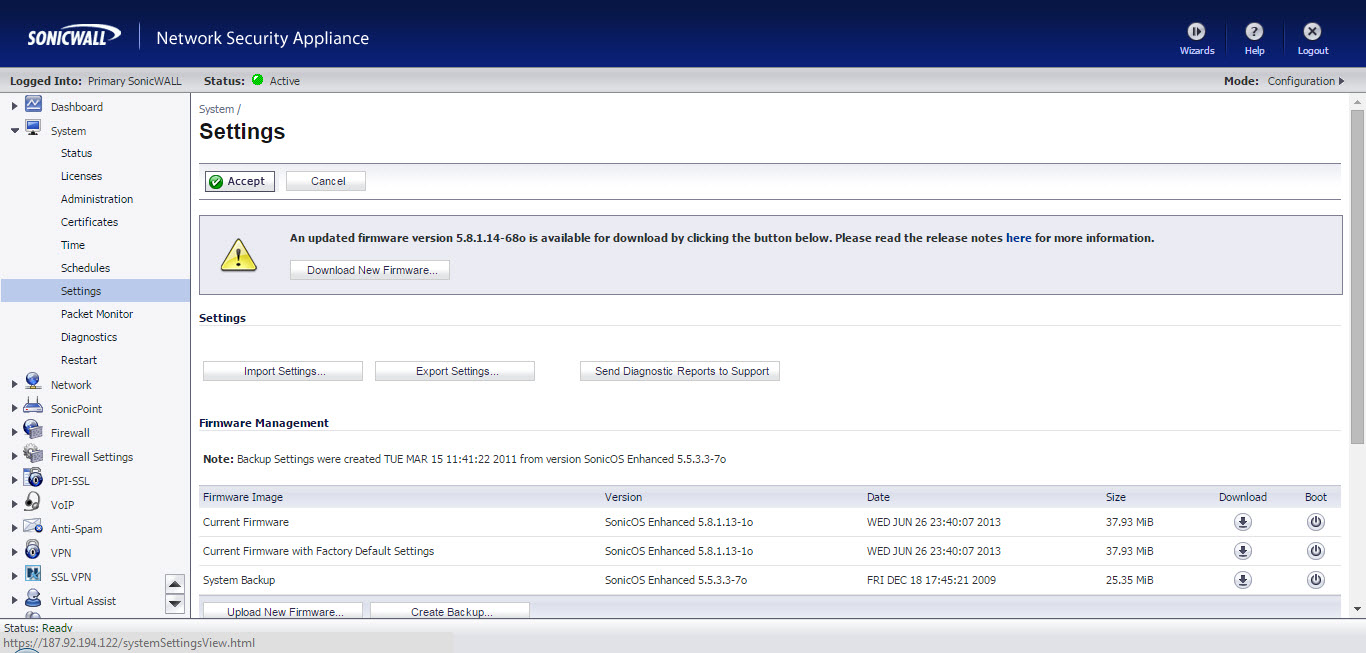Image resolution: width=1366 pixels, height=653 pixels.
Task: Click the Logout icon
Action: point(1312,32)
